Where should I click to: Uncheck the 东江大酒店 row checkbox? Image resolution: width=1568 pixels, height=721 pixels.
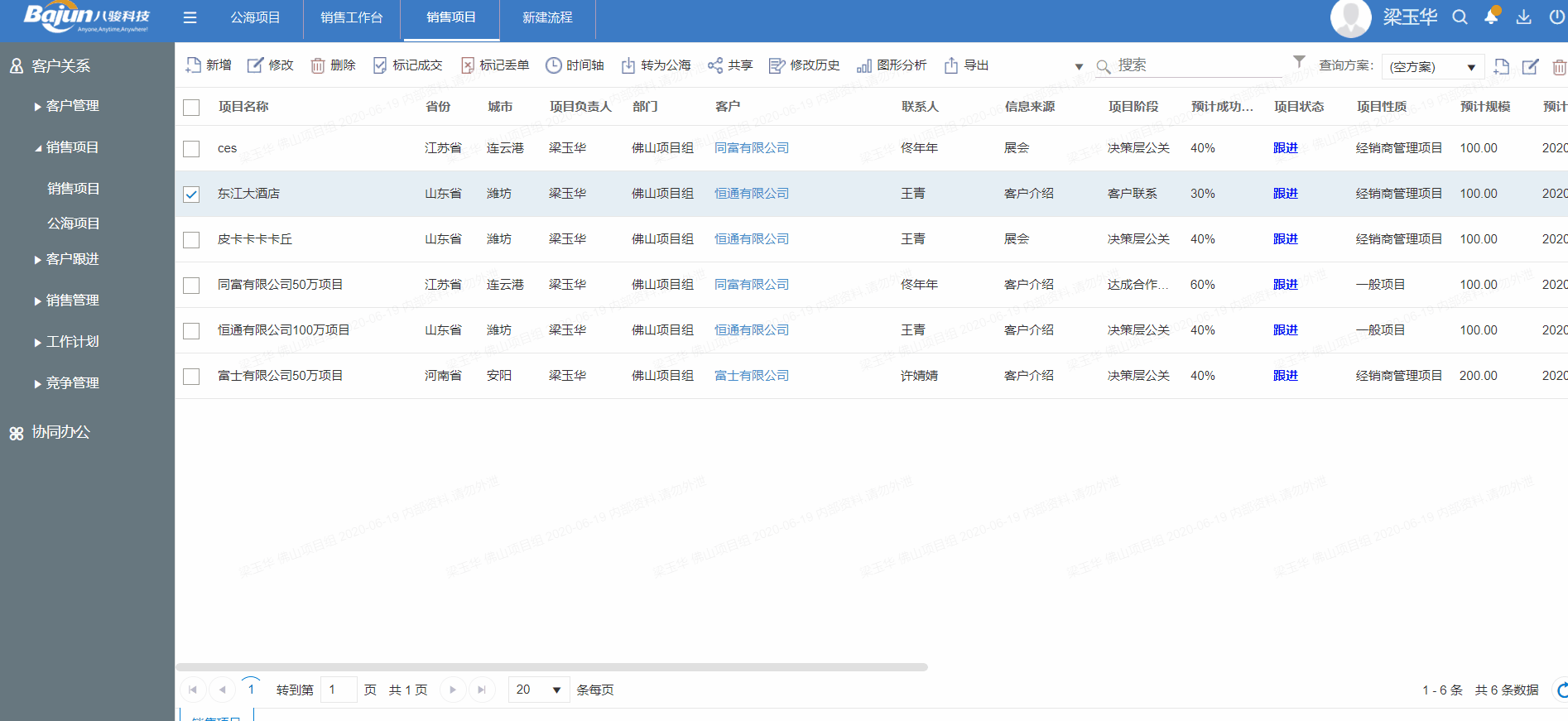tap(191, 195)
